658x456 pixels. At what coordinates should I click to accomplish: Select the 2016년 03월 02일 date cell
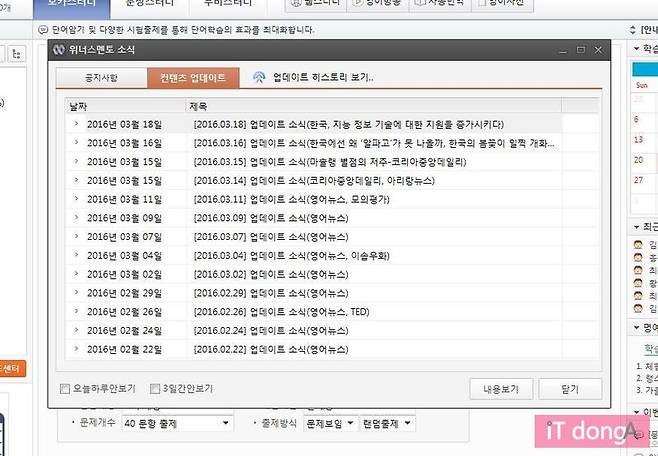click(x=124, y=274)
